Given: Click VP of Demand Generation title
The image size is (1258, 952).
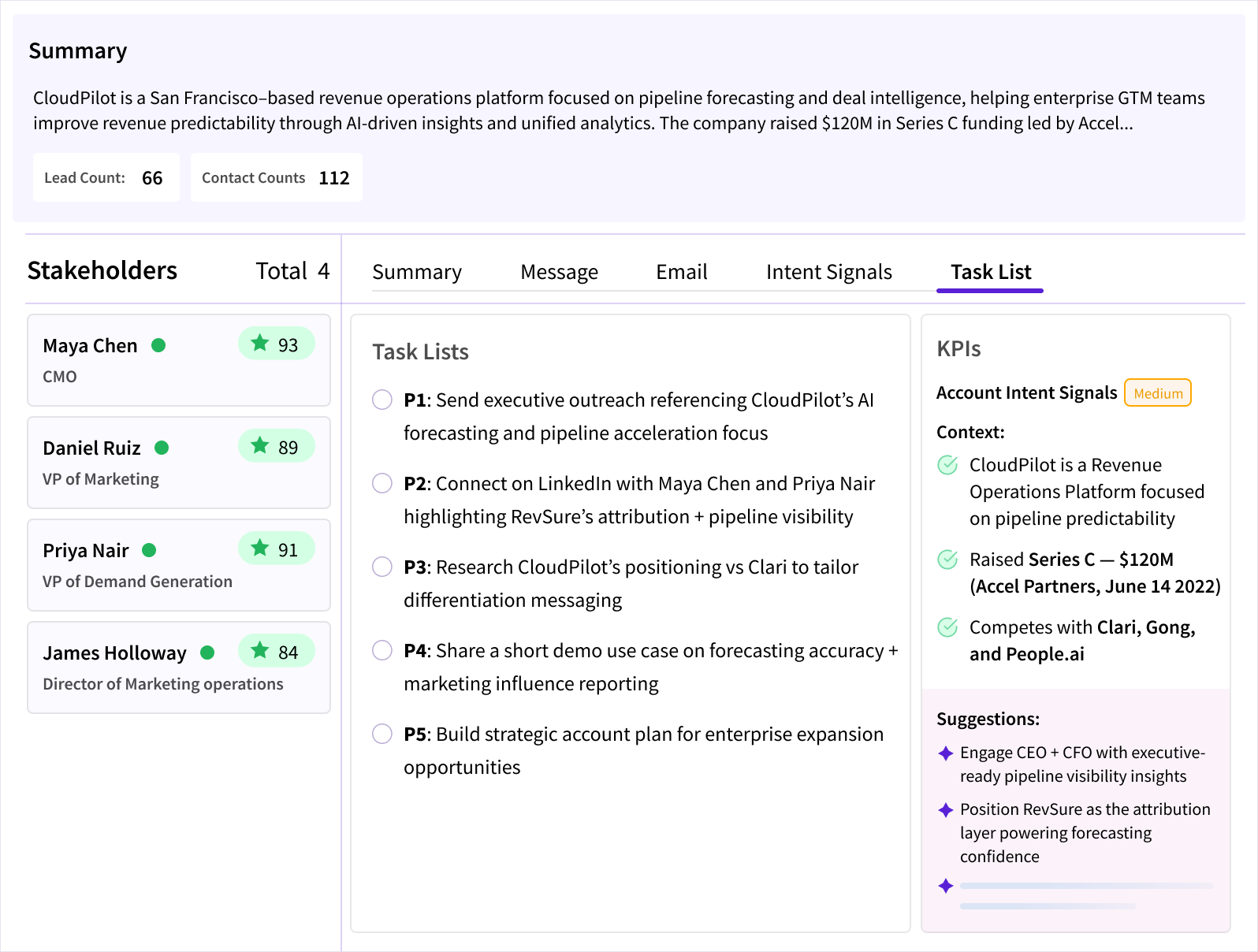Looking at the screenshot, I should 137,582.
